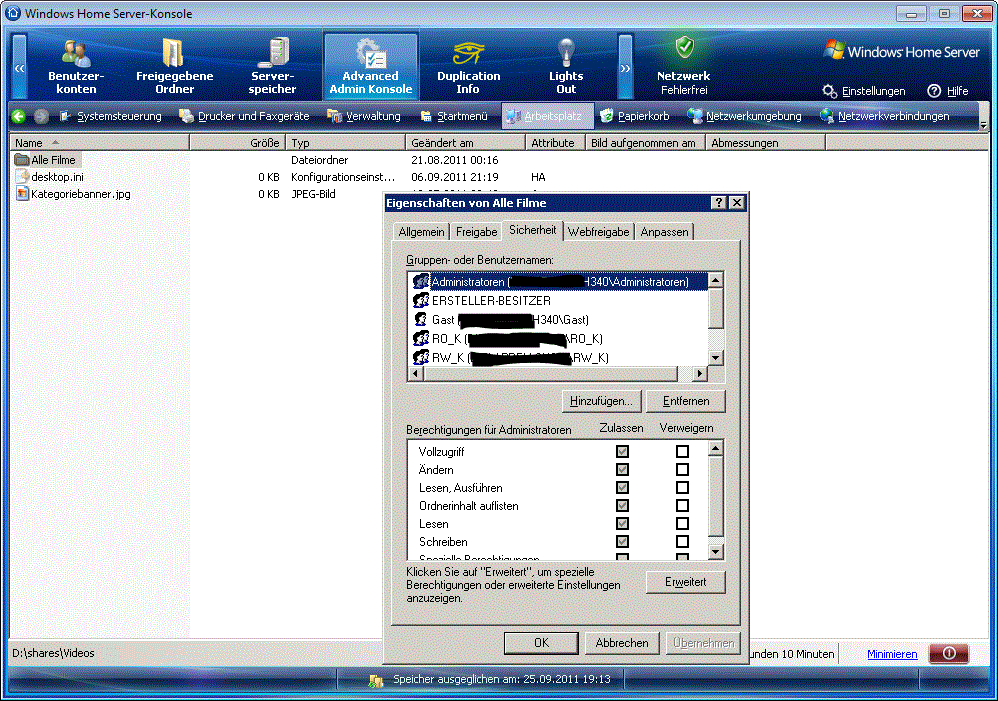This screenshot has height=701, width=998.
Task: Click Minimieren link
Action: [x=892, y=654]
